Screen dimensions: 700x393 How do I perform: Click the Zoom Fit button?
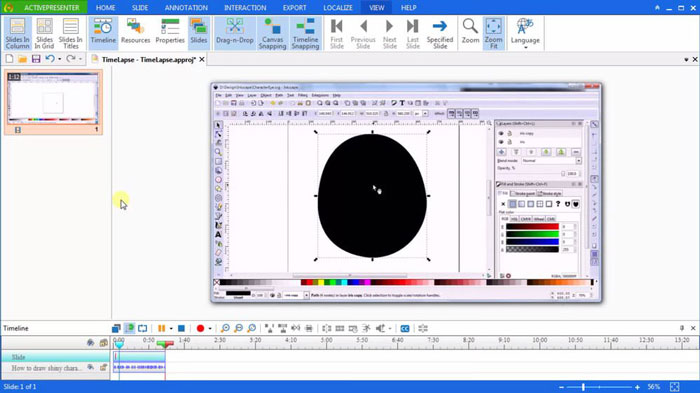[493, 33]
